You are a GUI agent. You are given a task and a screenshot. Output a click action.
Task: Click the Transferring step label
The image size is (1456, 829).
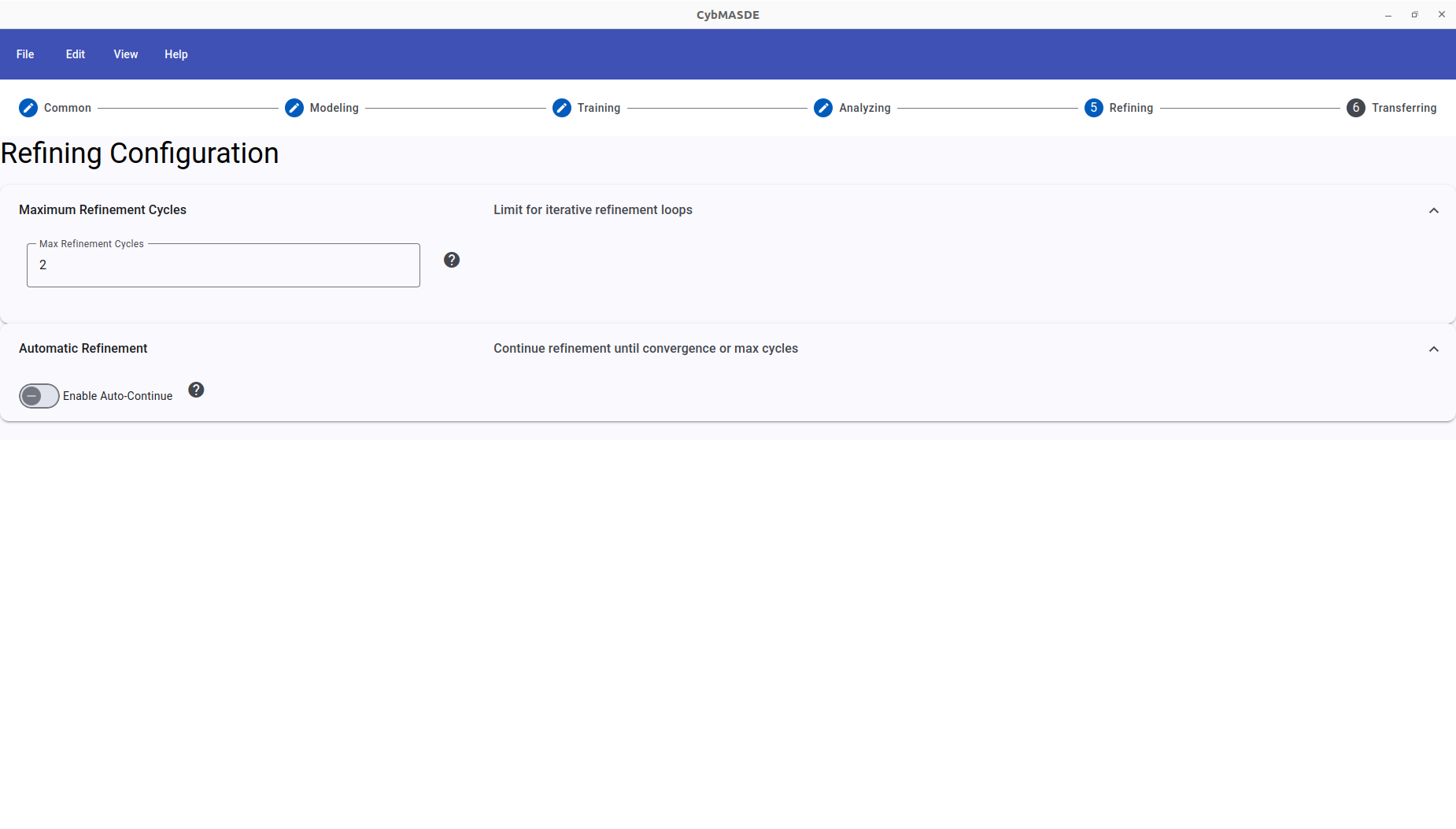[x=1404, y=108]
